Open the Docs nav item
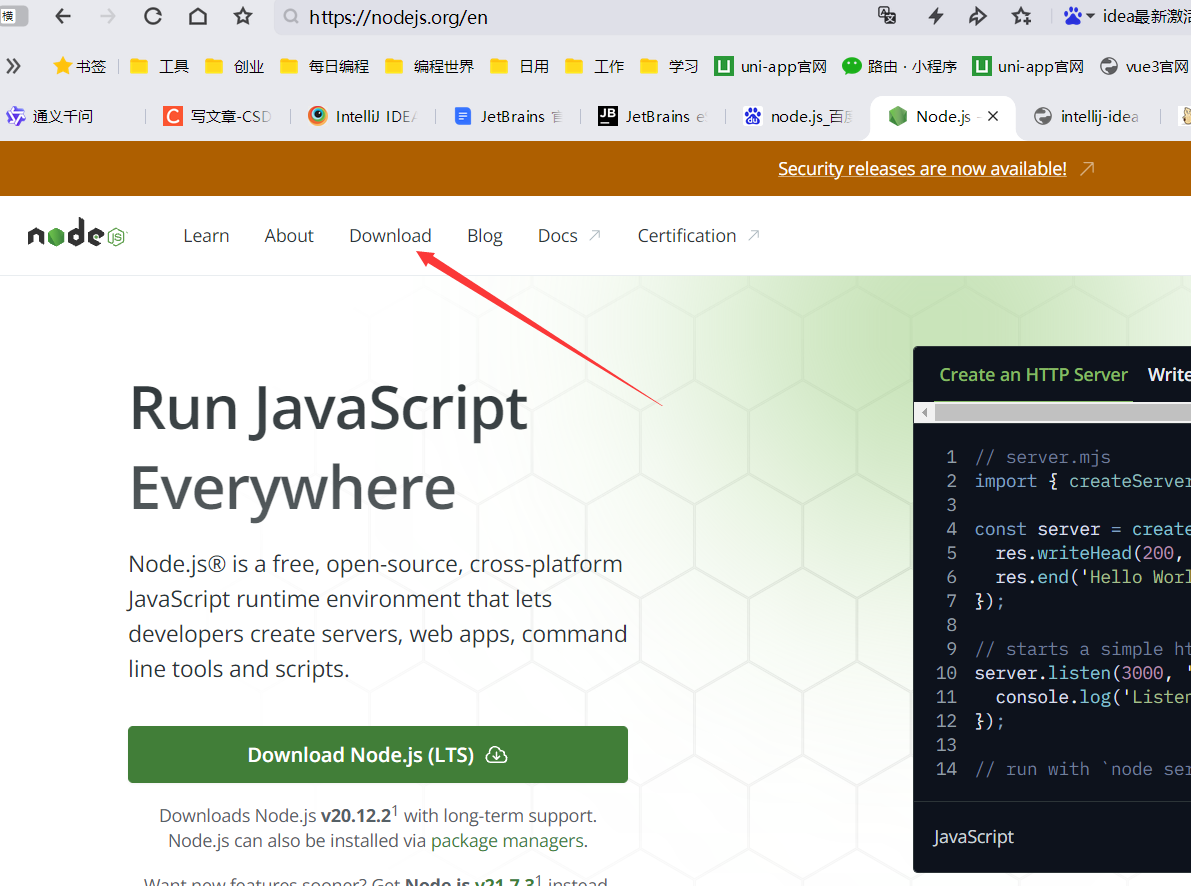The height and width of the screenshot is (886, 1191). tap(569, 236)
